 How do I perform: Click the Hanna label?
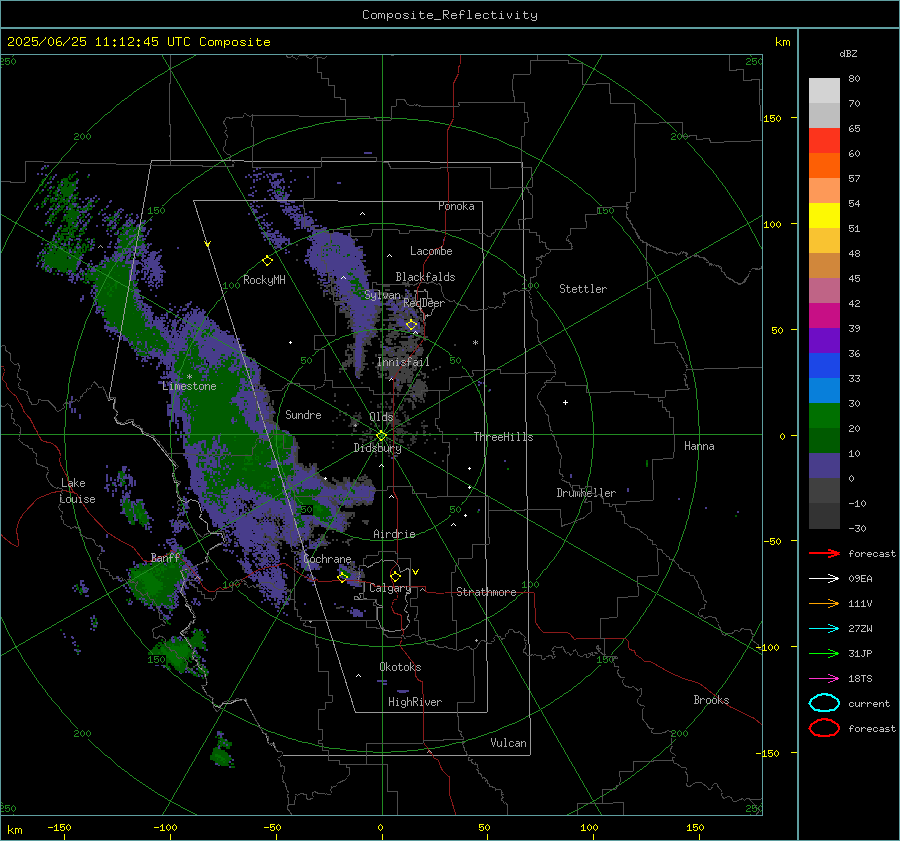[x=699, y=446]
